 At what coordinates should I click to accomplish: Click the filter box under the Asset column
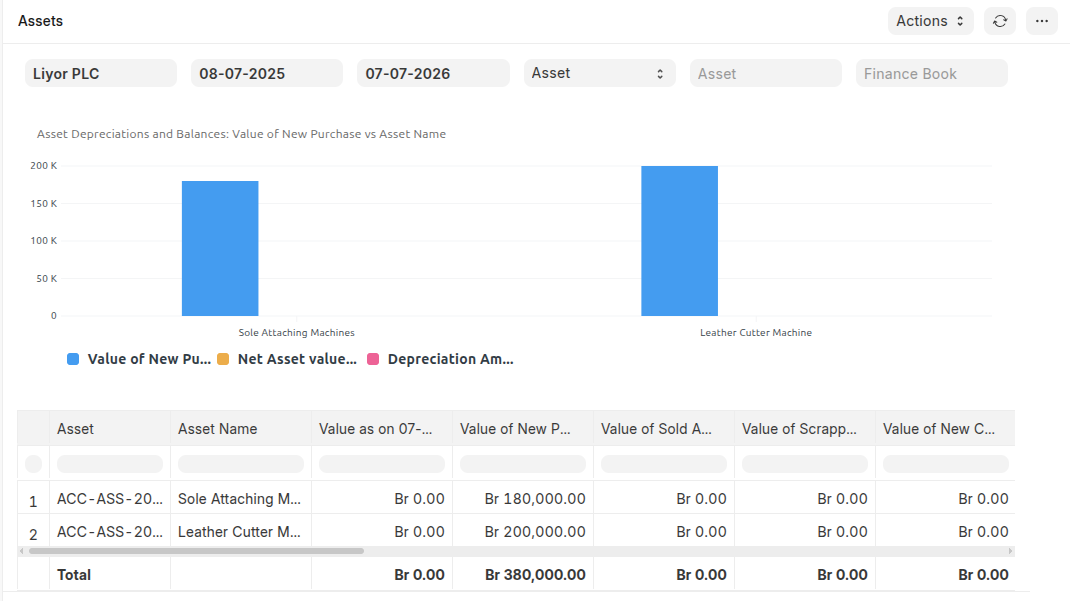click(110, 463)
